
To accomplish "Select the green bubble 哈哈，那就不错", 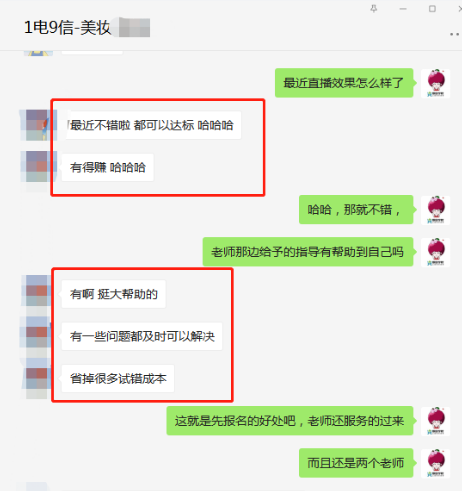I will pos(356,210).
